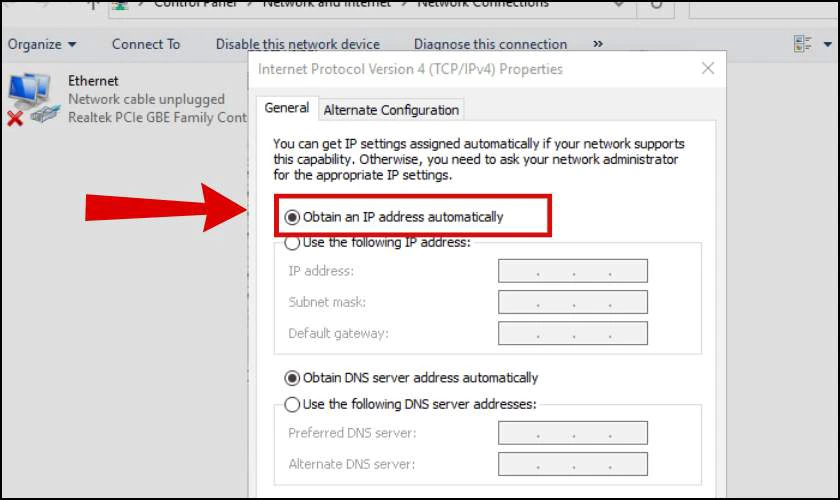Select the Ethernet adapter icon
Screen dimensions: 840x500
(x=32, y=100)
